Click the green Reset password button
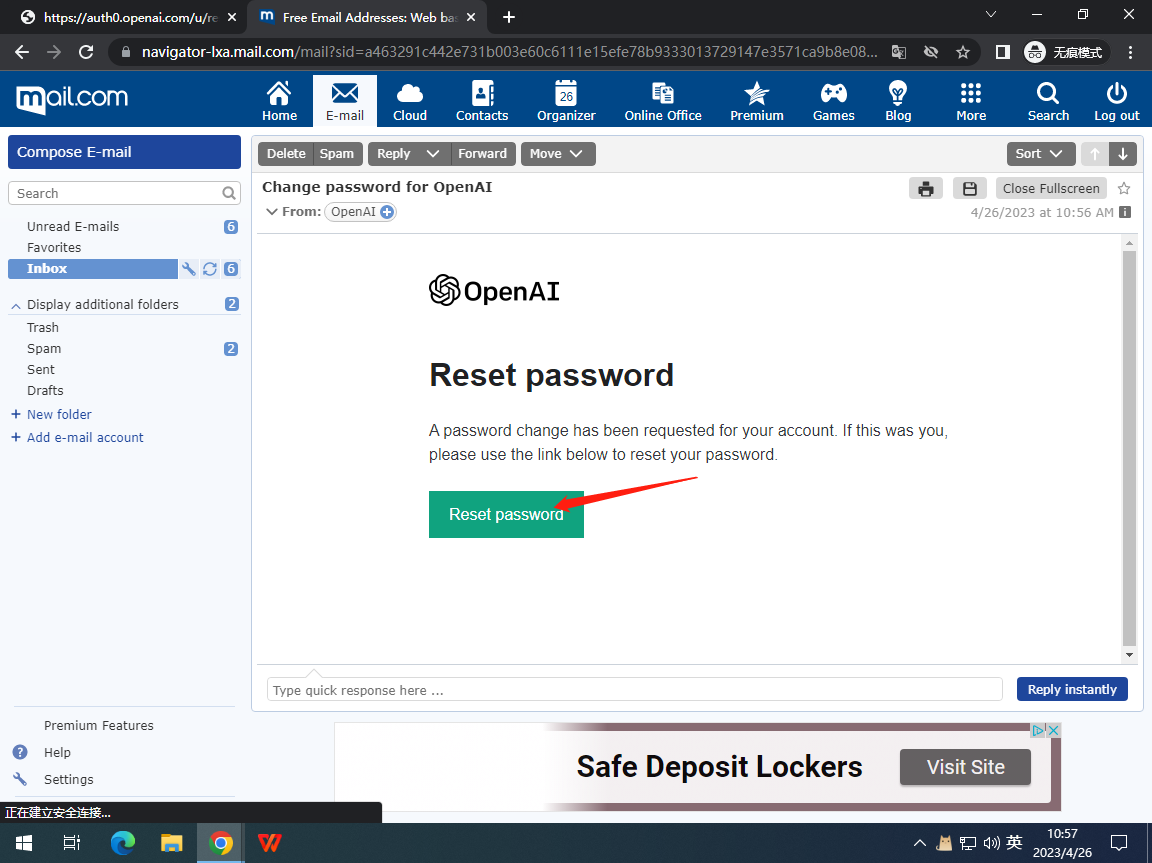1152x863 pixels. pyautogui.click(x=506, y=514)
